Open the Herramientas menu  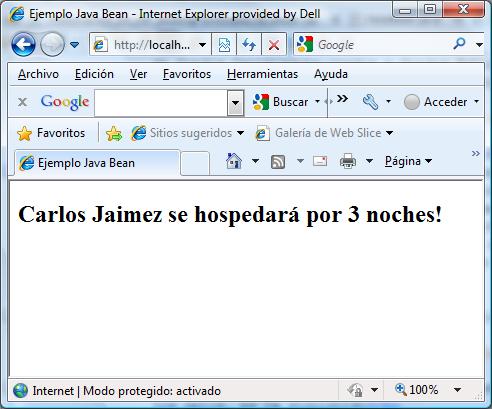click(x=262, y=74)
